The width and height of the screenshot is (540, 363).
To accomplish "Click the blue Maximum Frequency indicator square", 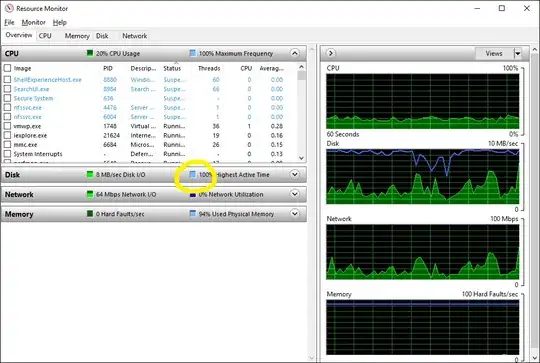I will tap(193, 53).
